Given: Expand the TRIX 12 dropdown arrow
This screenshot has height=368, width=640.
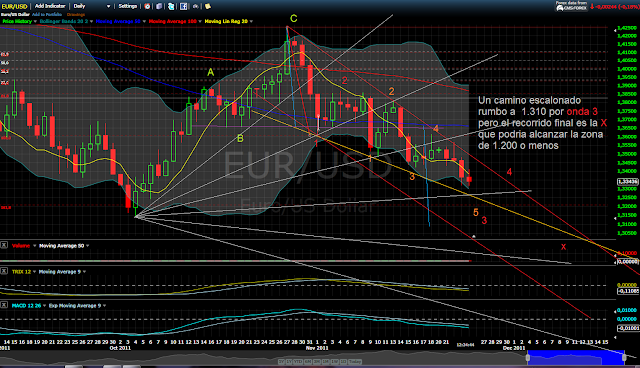Looking at the screenshot, I should tap(35, 272).
